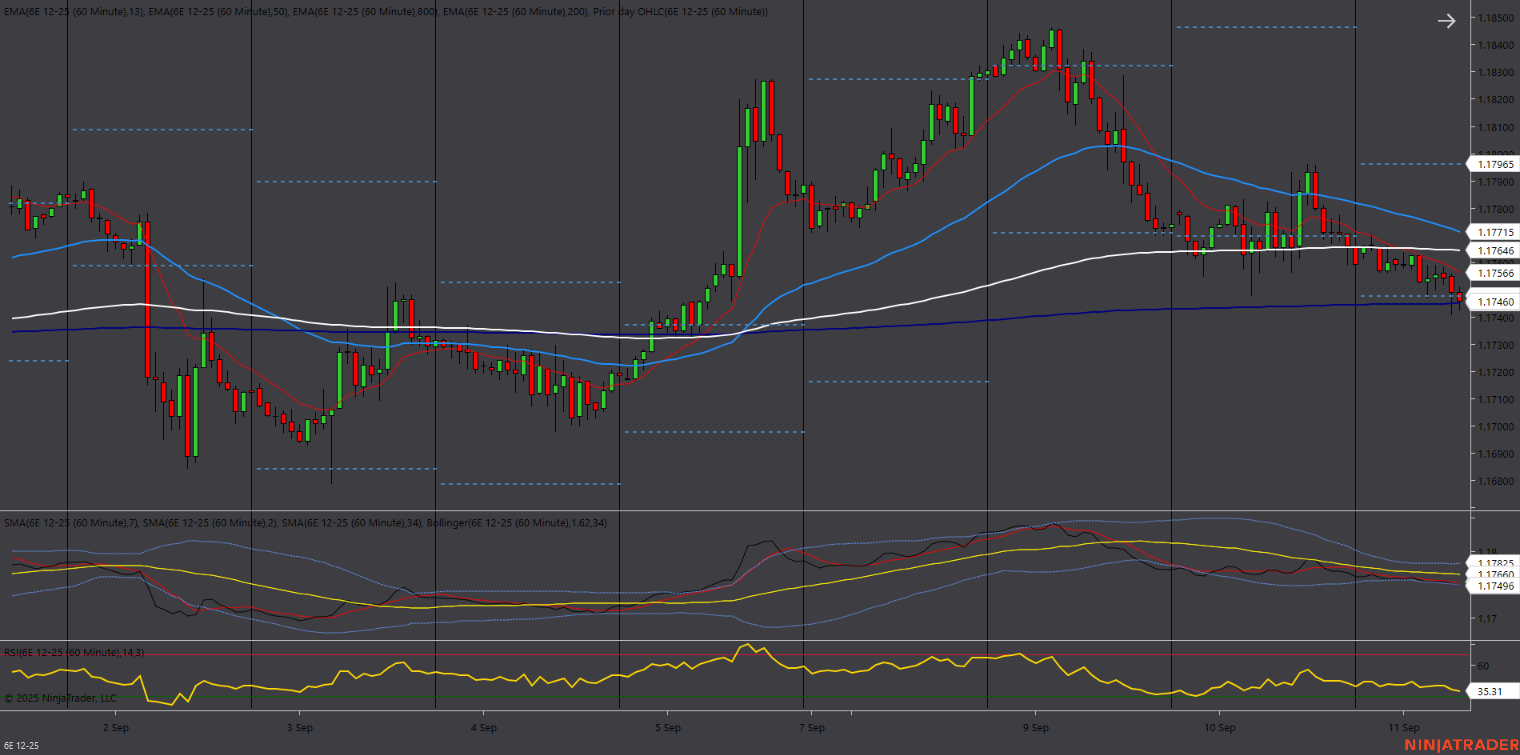Click the EMA indicator label at top
Image resolution: width=1520 pixels, height=755 pixels.
coord(385,11)
